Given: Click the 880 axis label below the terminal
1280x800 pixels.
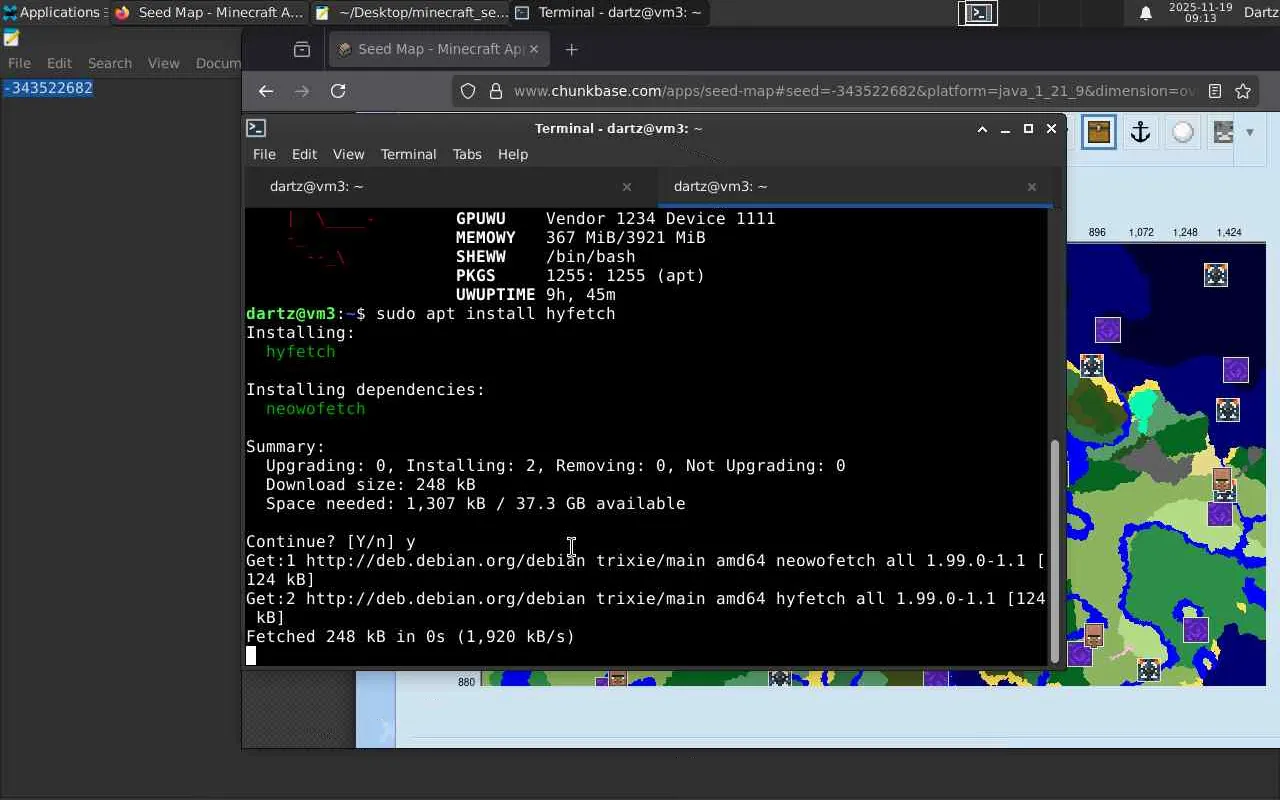Looking at the screenshot, I should tap(466, 682).
